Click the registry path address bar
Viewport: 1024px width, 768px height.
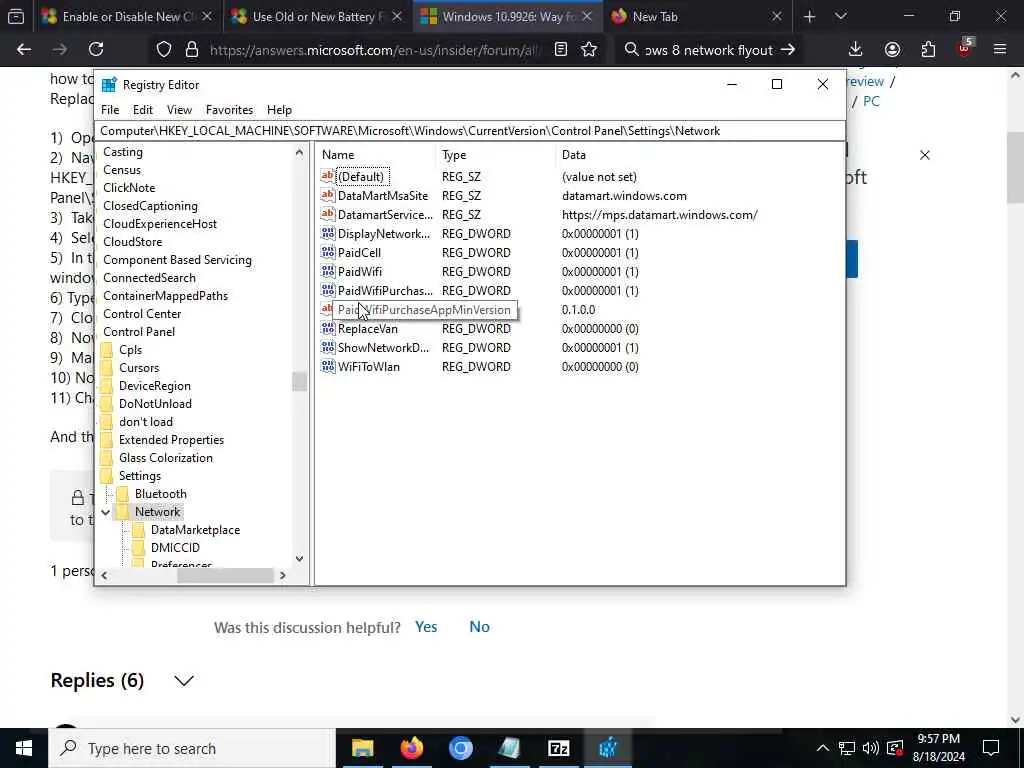pos(470,131)
